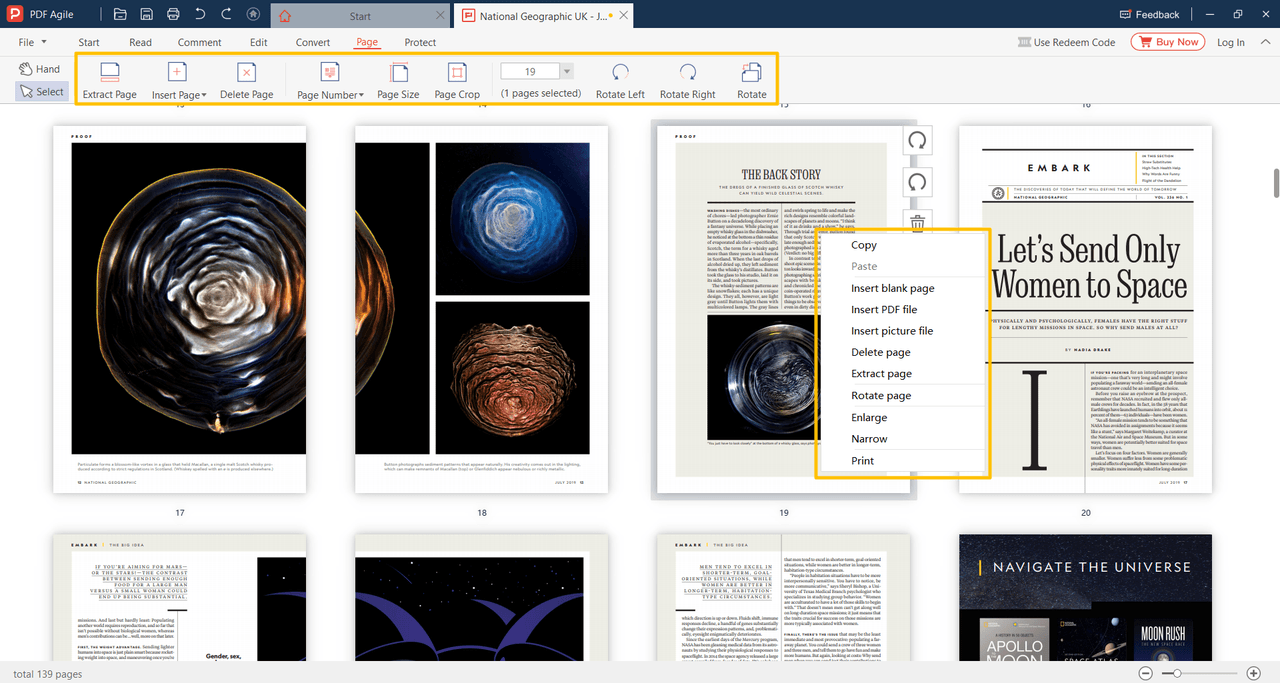The width and height of the screenshot is (1280, 683).
Task: Select the Page Size tool
Action: coord(397,80)
